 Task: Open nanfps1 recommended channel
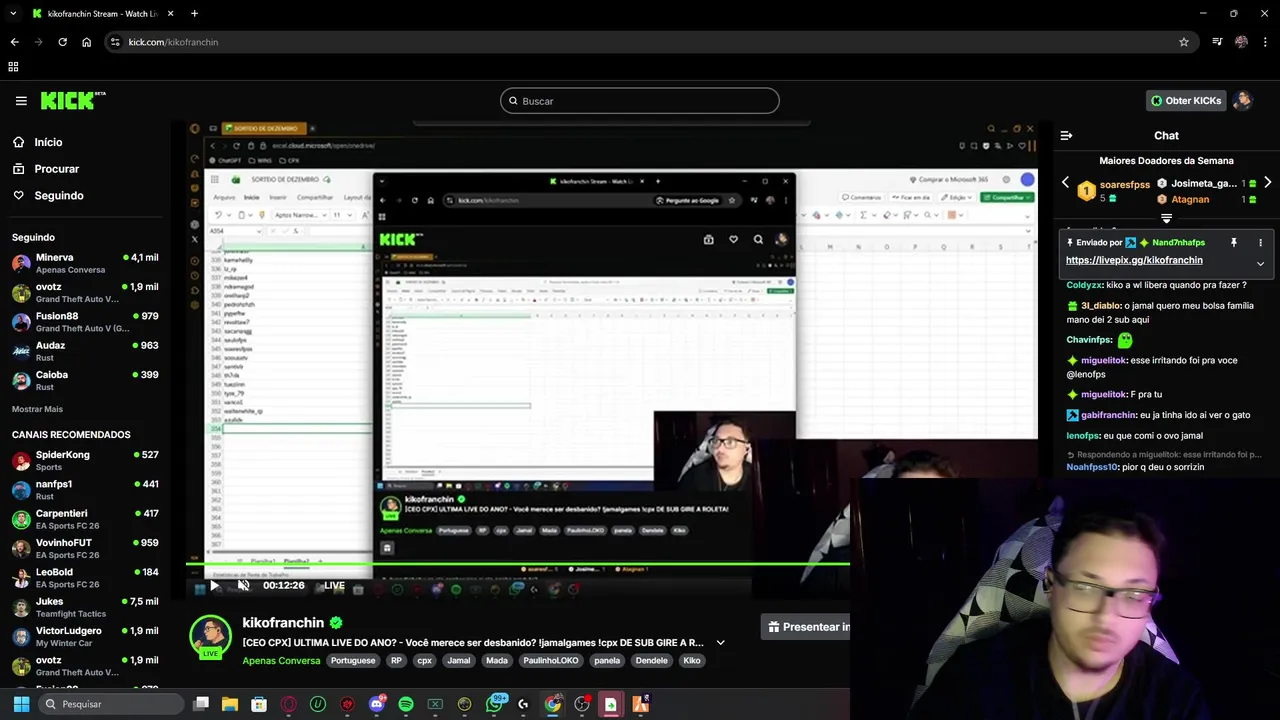point(85,490)
